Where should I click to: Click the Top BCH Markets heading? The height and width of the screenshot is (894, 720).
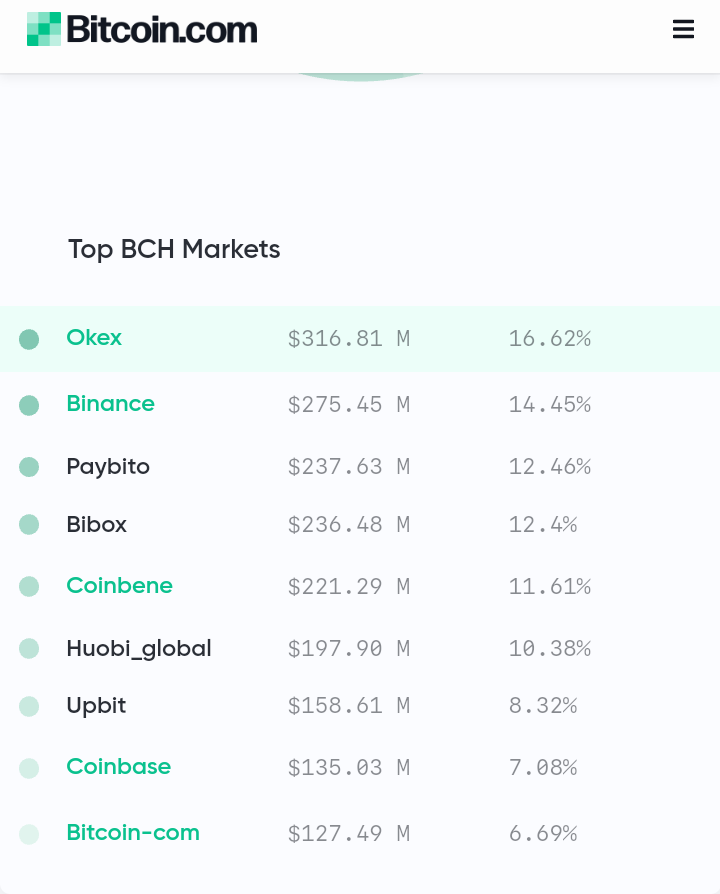(x=174, y=249)
